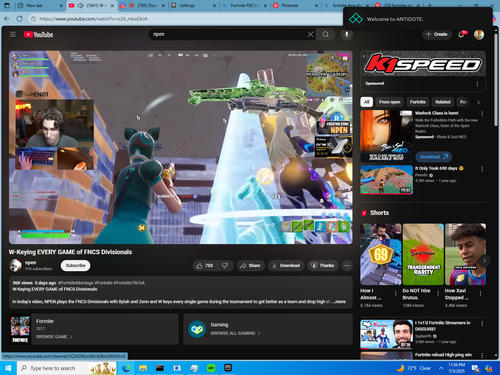Open options for K1 Speed sponsored ad
This screenshot has width=500, height=375.
(x=477, y=84)
